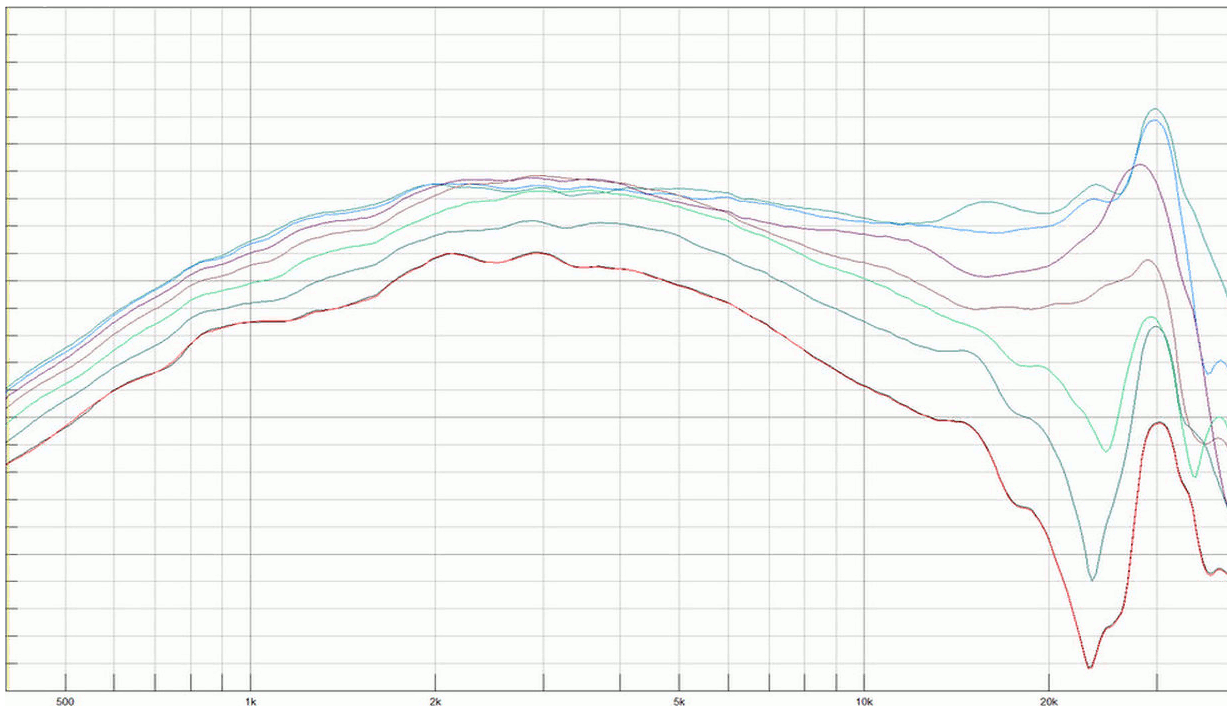This screenshot has height=713, width=1227.
Task: Click the 1k frequency axis label
Action: coord(250,702)
